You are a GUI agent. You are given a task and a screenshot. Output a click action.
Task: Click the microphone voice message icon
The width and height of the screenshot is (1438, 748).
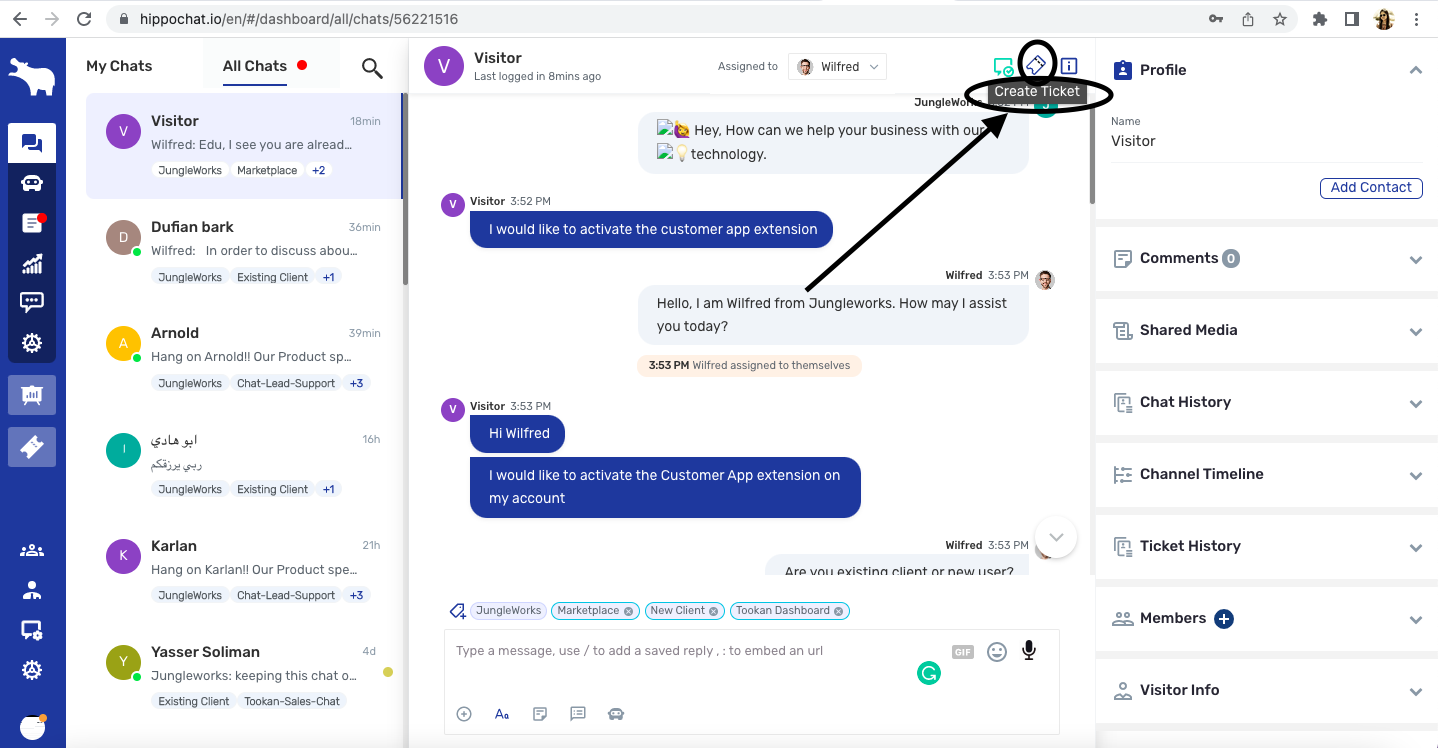1028,651
